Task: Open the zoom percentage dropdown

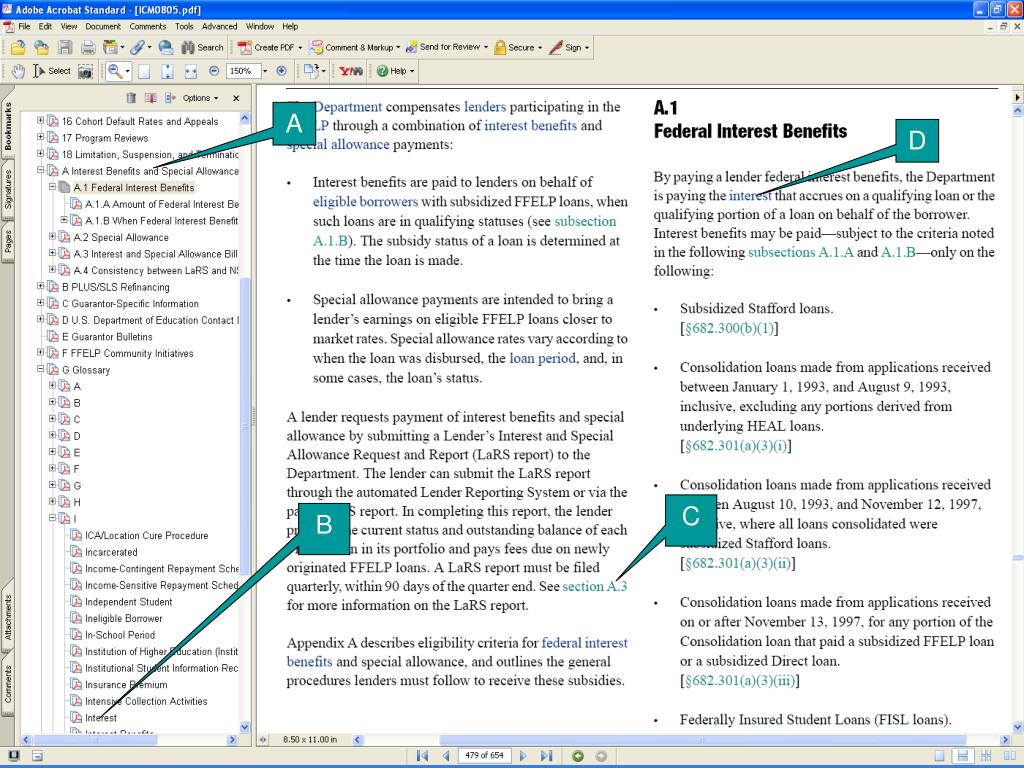Action: pos(264,71)
